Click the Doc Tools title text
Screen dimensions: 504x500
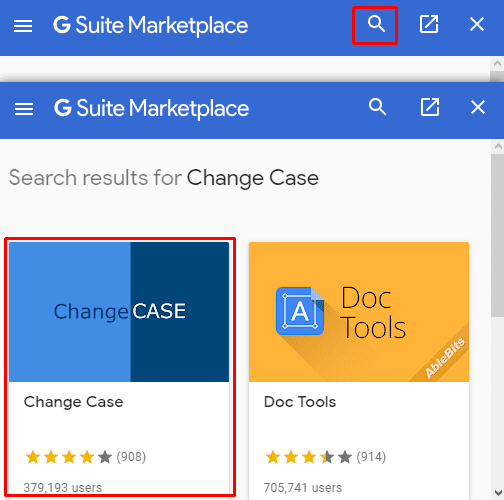(x=300, y=402)
